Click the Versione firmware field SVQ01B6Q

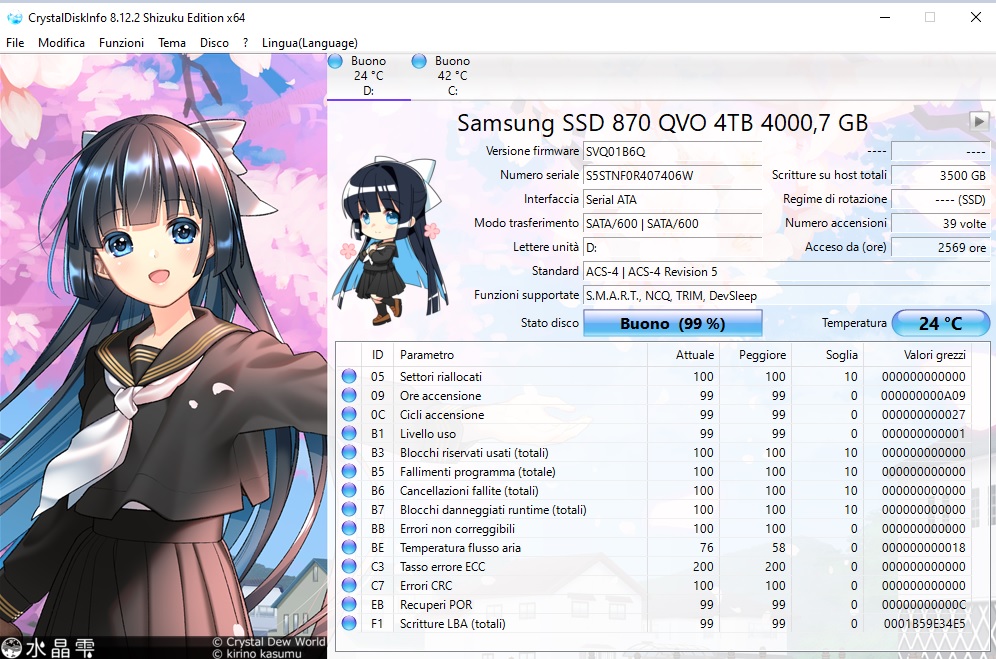coord(672,151)
